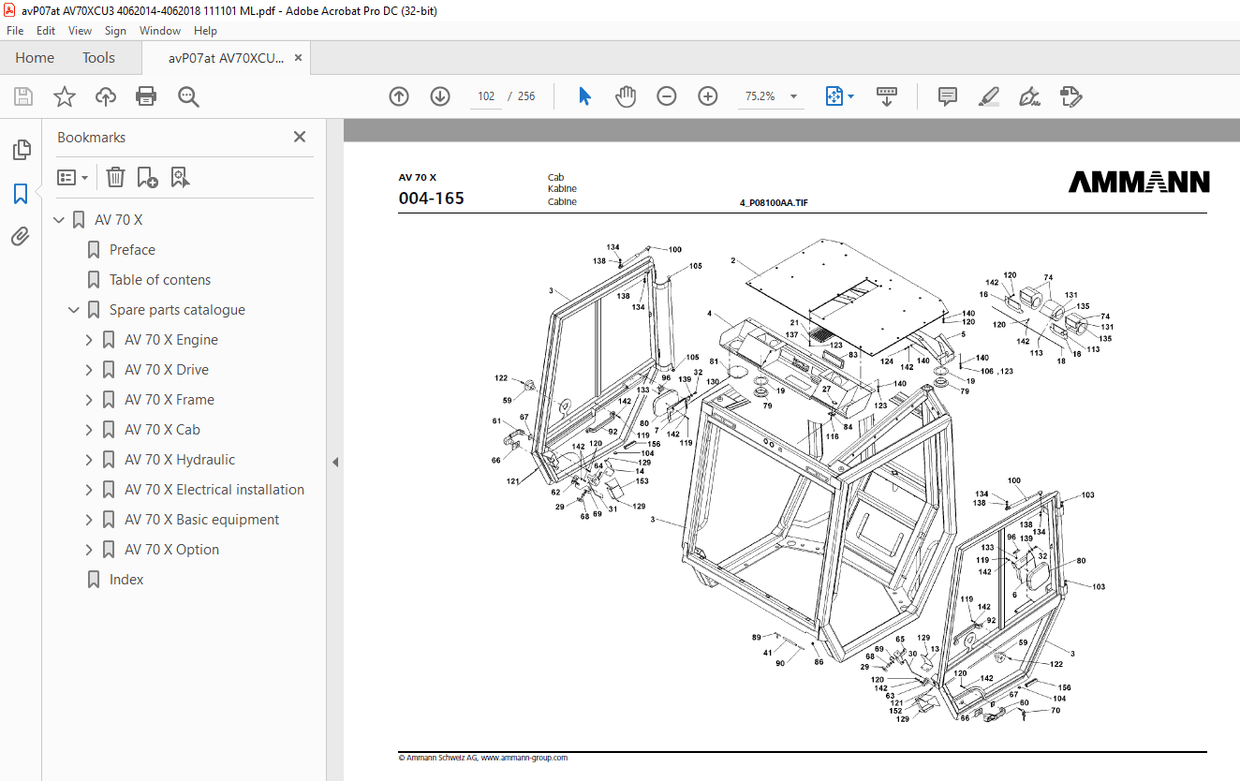Print the document
This screenshot has height=781, width=1240.
click(147, 96)
